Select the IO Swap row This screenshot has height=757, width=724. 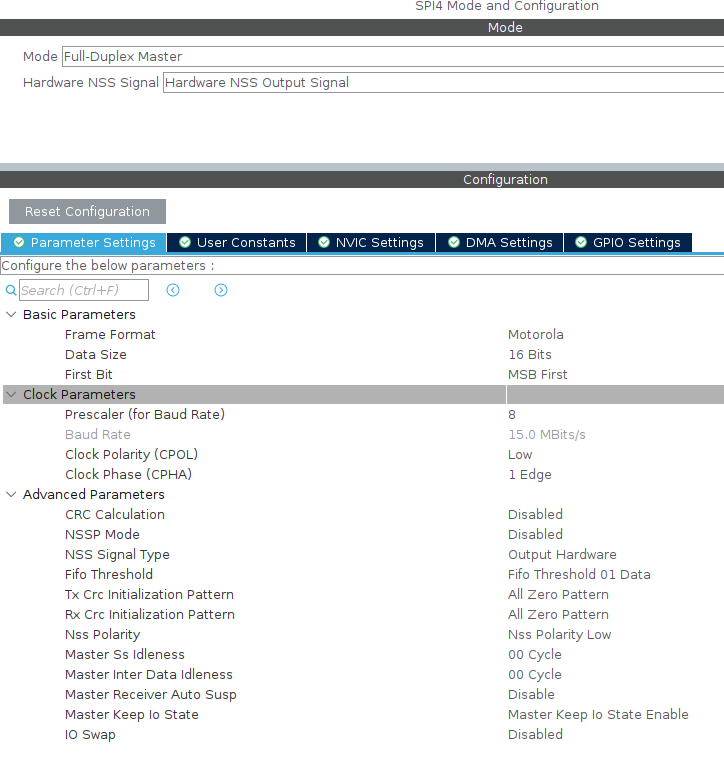click(363, 735)
